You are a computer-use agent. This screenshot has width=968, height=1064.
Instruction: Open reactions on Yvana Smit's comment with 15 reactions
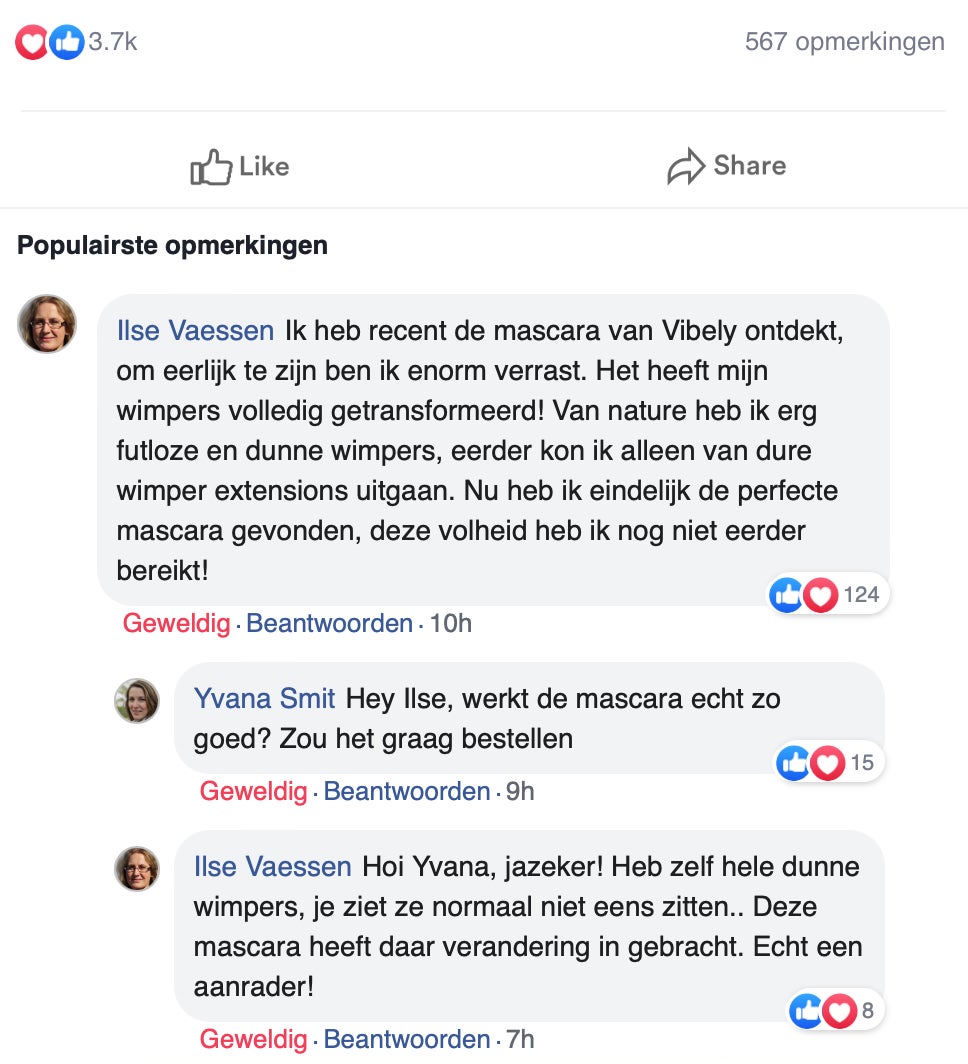tap(830, 763)
